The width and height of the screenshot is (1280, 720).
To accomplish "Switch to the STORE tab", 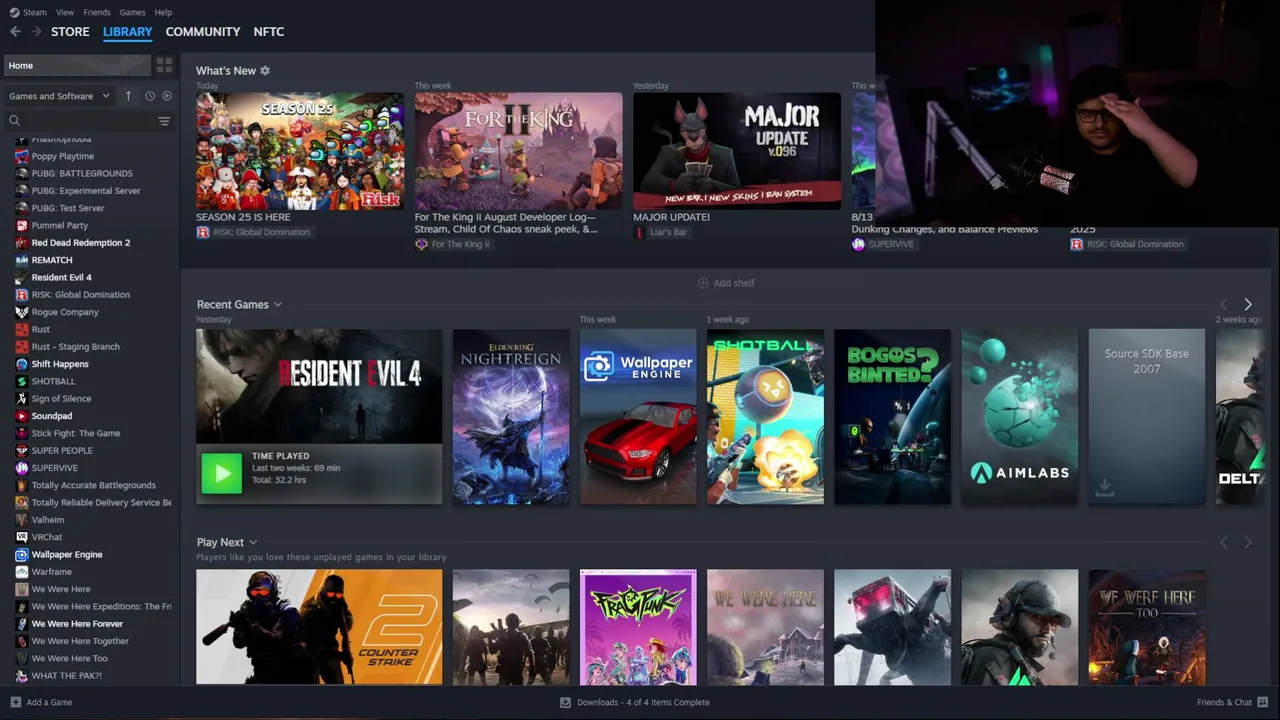I will point(70,32).
